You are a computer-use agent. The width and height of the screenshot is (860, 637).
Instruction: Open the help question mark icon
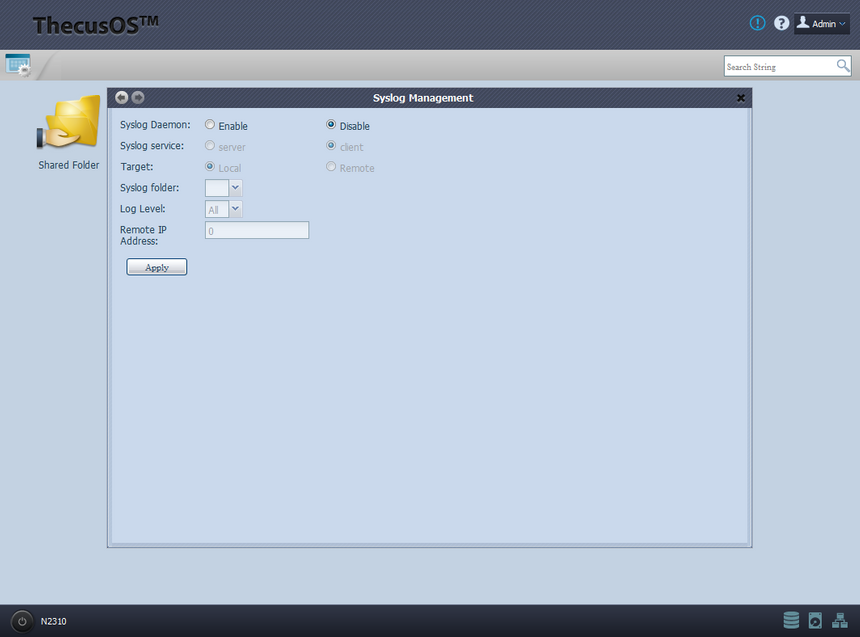781,23
